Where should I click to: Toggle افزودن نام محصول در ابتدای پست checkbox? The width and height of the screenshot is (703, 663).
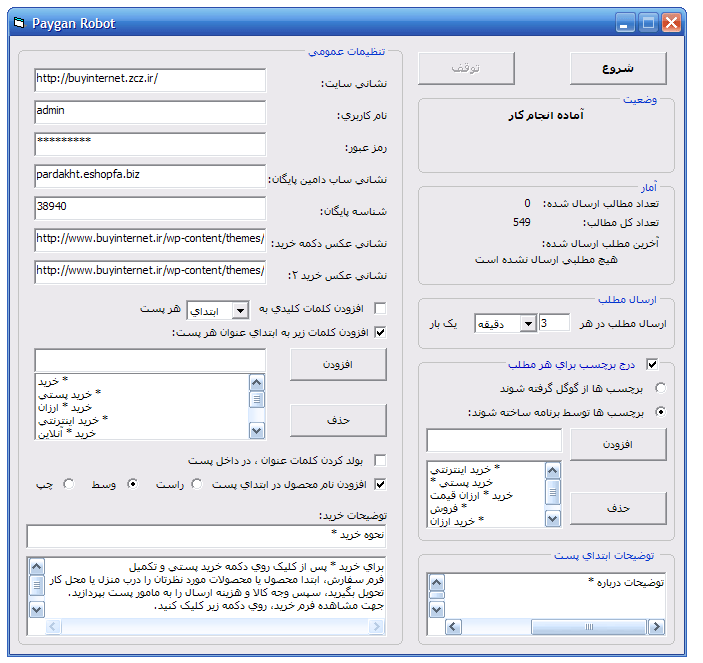(380, 484)
